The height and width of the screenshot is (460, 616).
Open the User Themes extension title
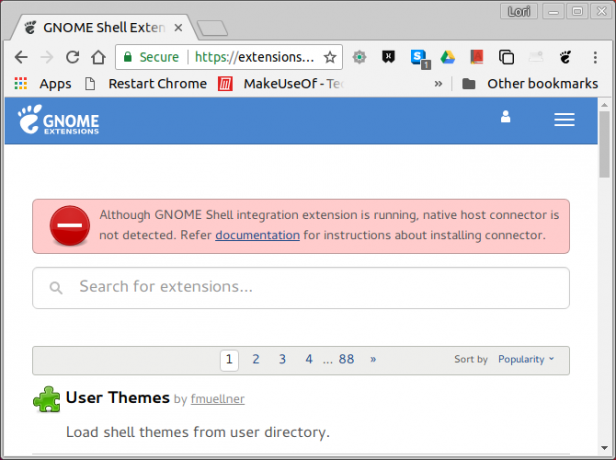(x=117, y=398)
